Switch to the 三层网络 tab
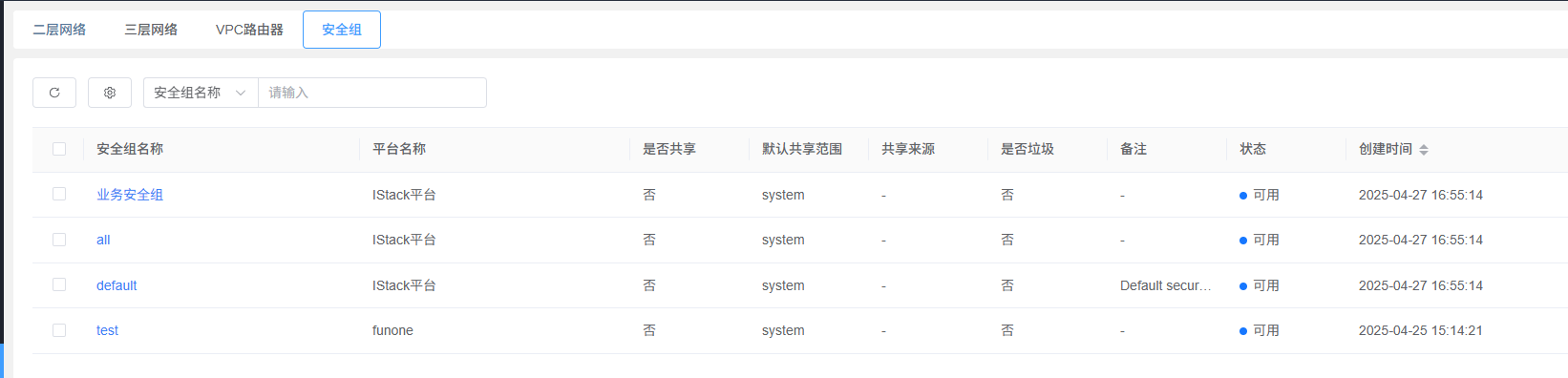 tap(151, 30)
